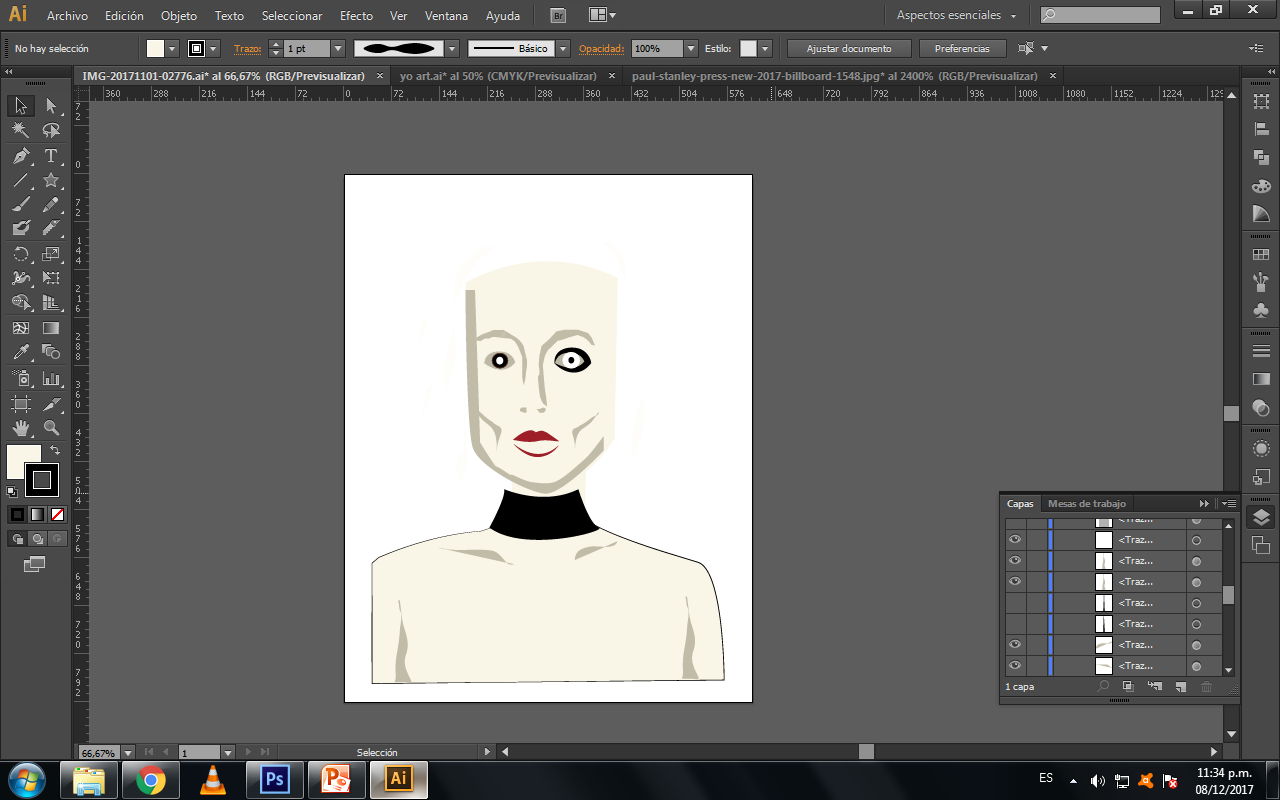This screenshot has height=800, width=1280.
Task: Select the Line Segment tool
Action: (20, 181)
